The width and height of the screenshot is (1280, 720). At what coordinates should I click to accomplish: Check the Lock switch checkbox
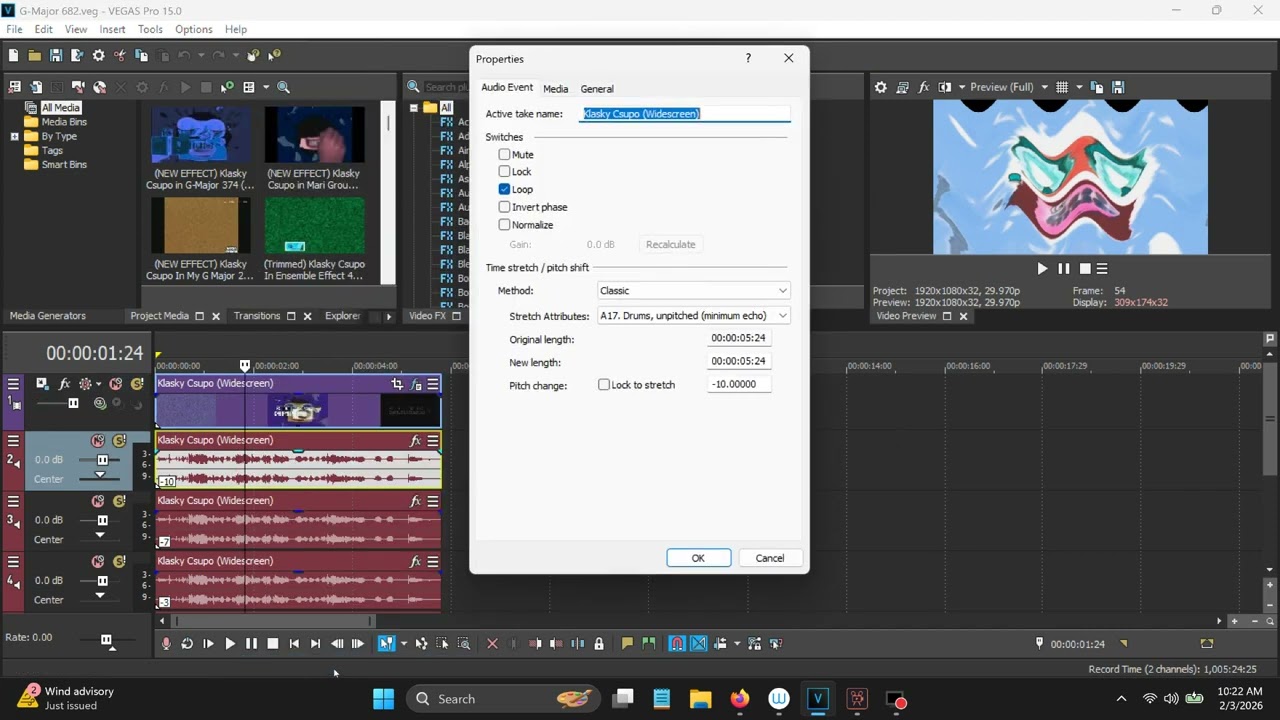pos(504,172)
